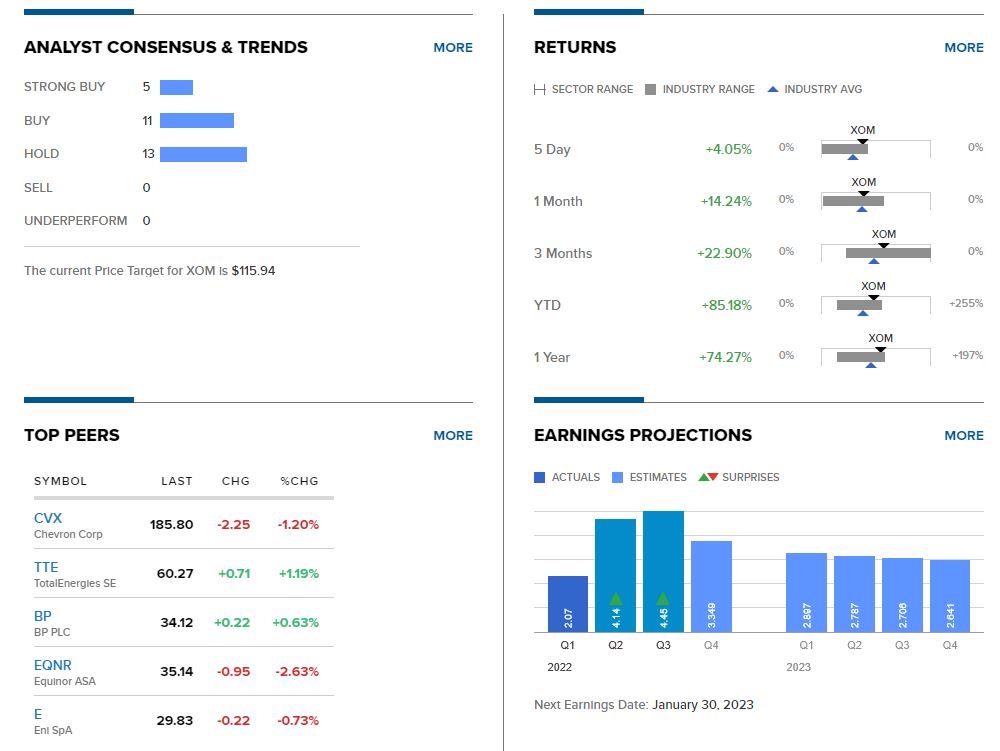The image size is (1000, 751).
Task: Click the XOM marker above the 1 Year range bar
Action: [x=880, y=349]
